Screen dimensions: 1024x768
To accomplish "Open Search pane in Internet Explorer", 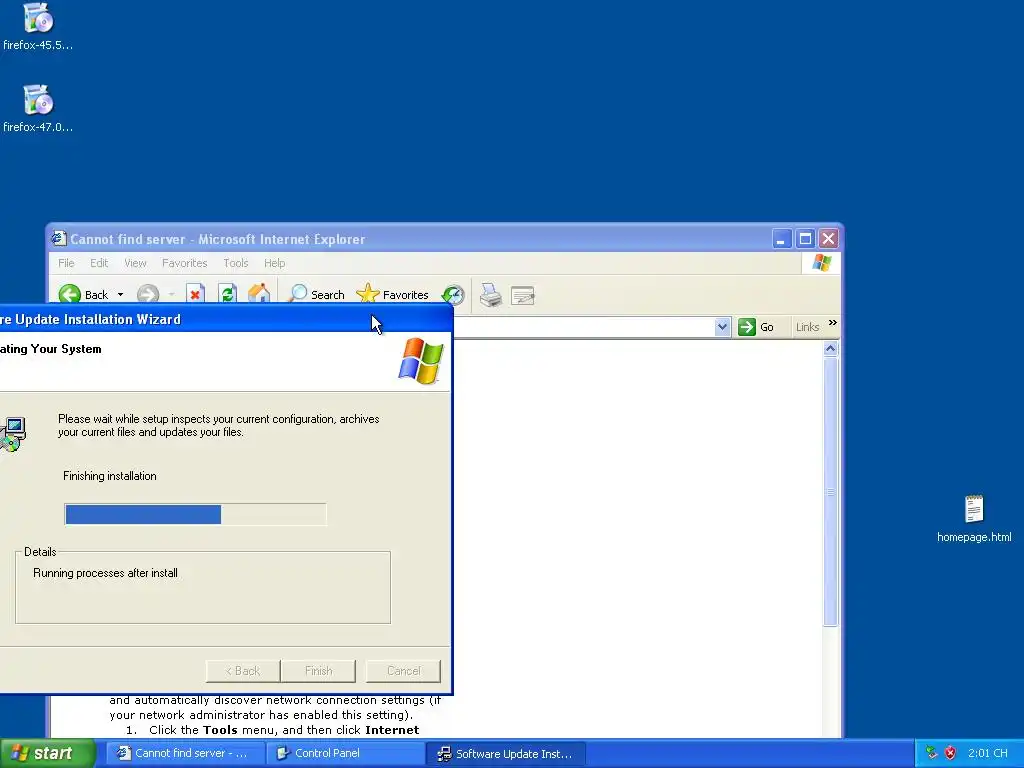I will tap(317, 295).
